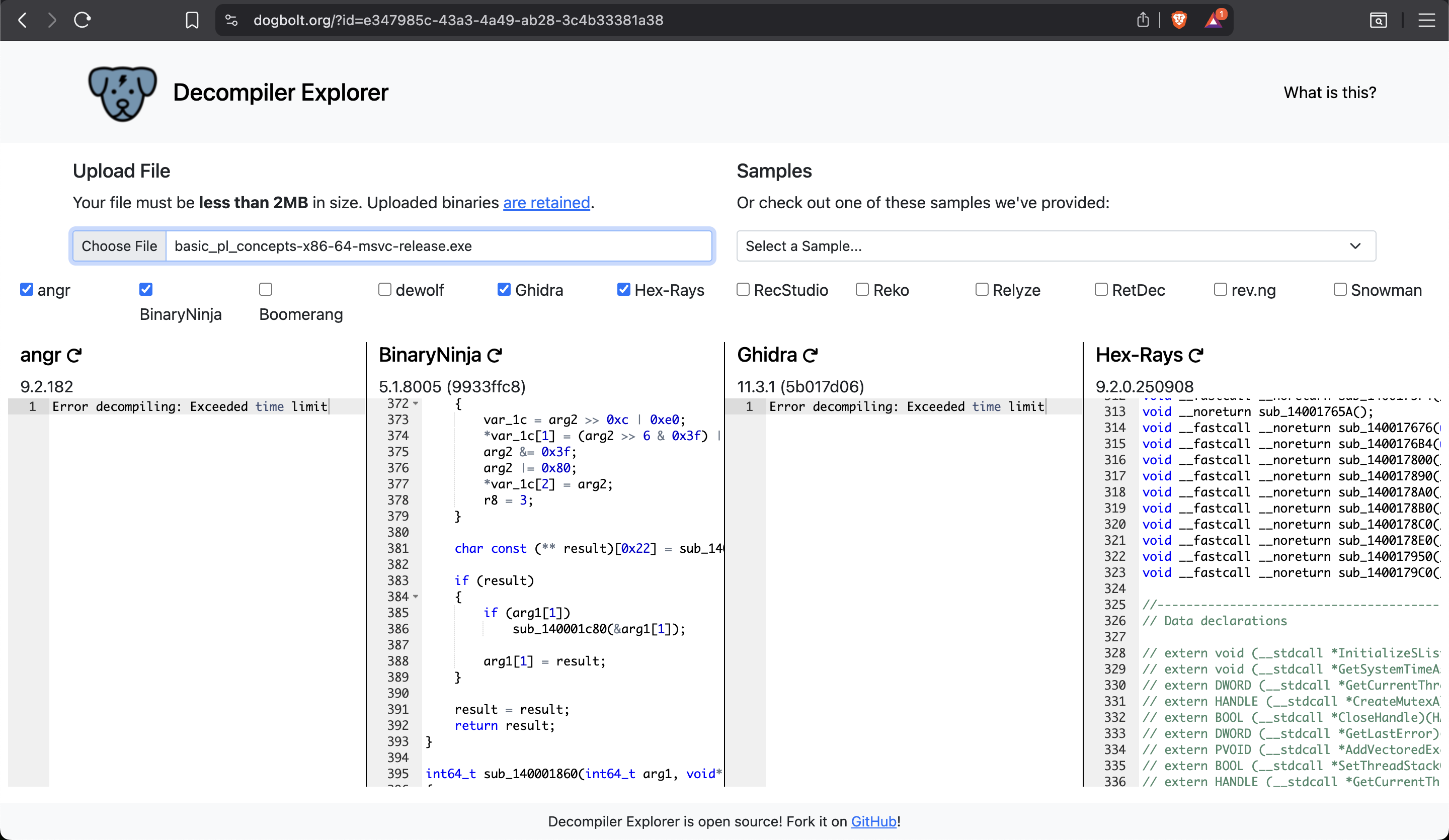Reload the browser page
This screenshot has height=840, width=1449.
(x=83, y=21)
